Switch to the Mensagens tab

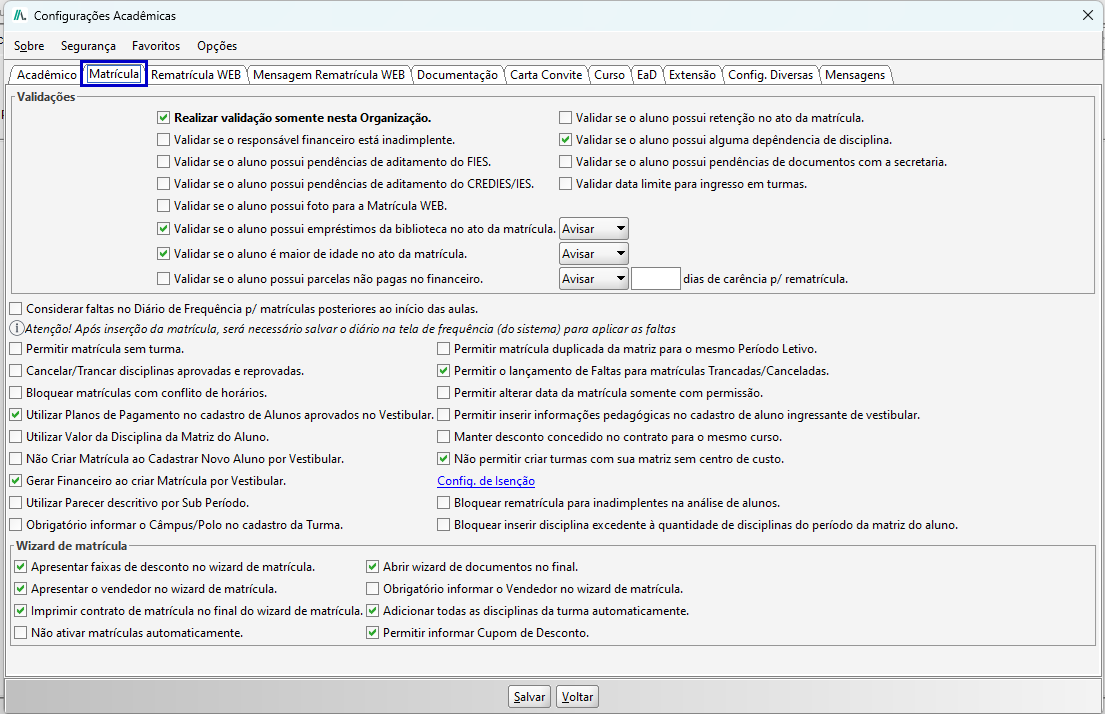[855, 74]
